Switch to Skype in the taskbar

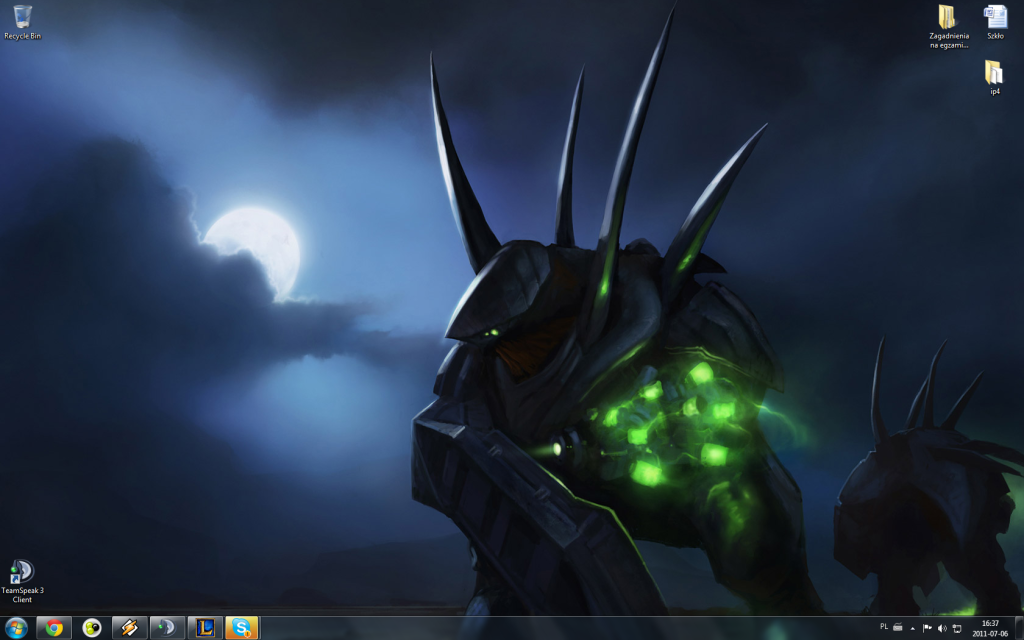242,628
